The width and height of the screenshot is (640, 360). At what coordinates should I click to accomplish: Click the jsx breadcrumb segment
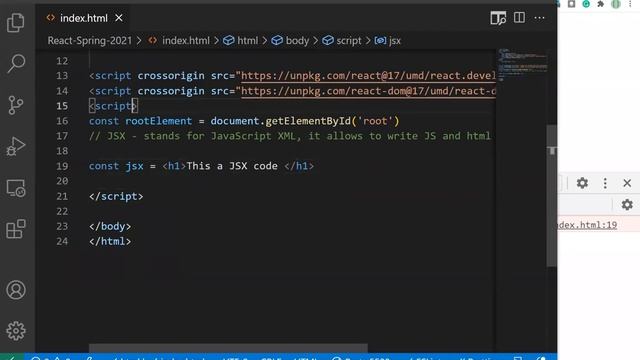click(395, 41)
